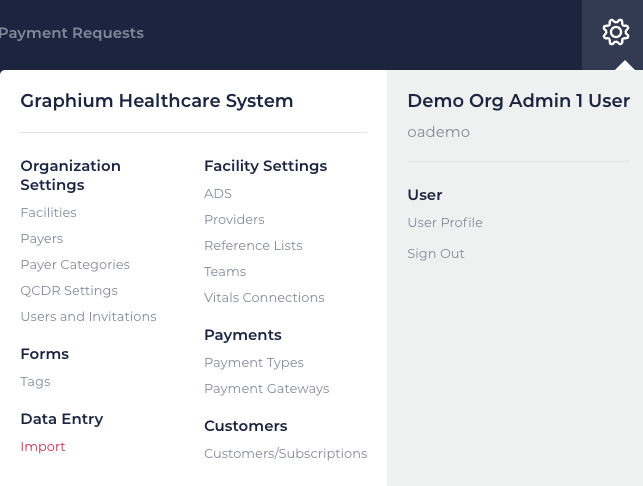Click the settings gear icon
Image resolution: width=643 pixels, height=486 pixels.
click(616, 32)
